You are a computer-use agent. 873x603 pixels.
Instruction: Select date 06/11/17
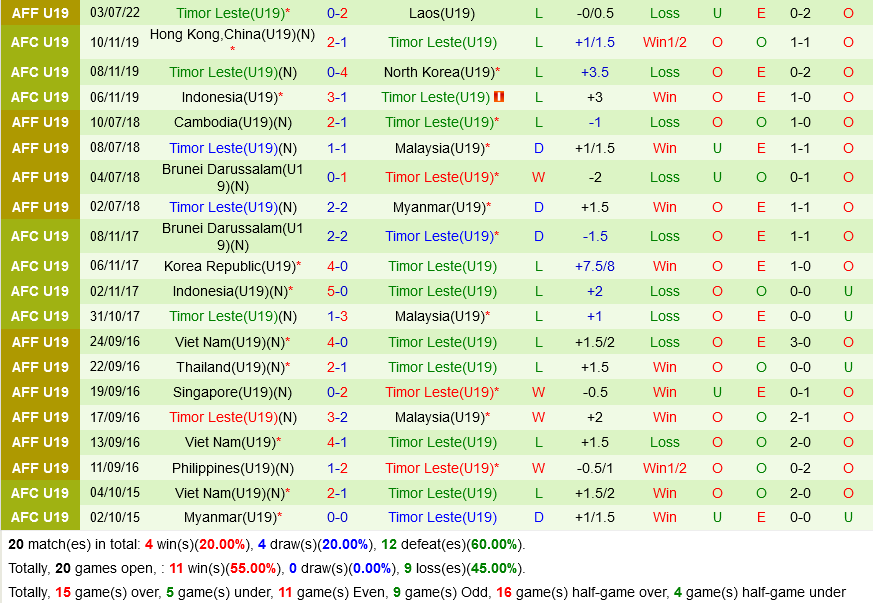tap(115, 266)
